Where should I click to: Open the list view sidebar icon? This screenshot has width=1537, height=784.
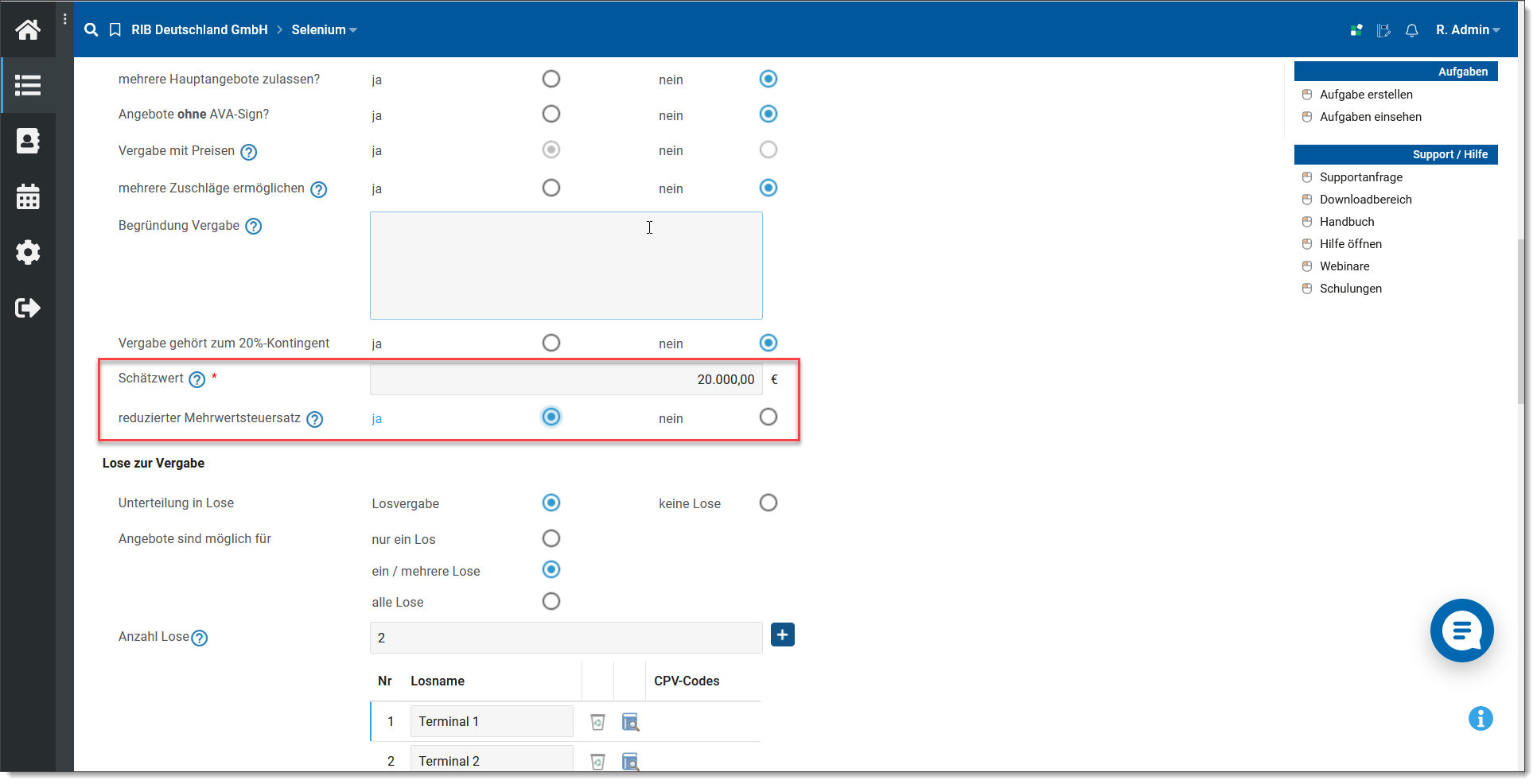point(28,85)
